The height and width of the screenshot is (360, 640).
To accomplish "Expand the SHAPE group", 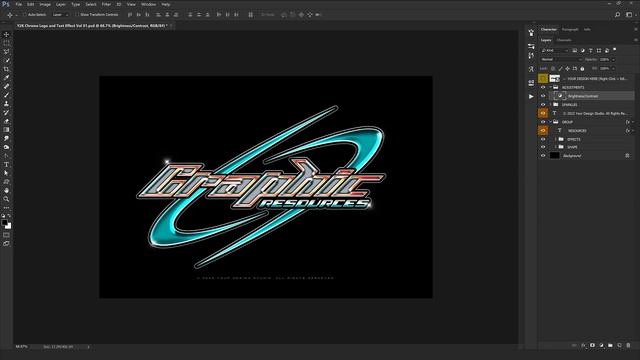I will [556, 147].
